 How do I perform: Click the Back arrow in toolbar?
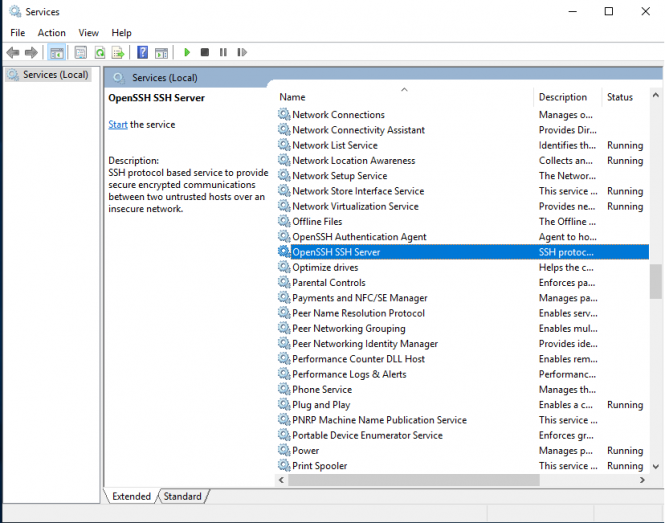coord(13,52)
